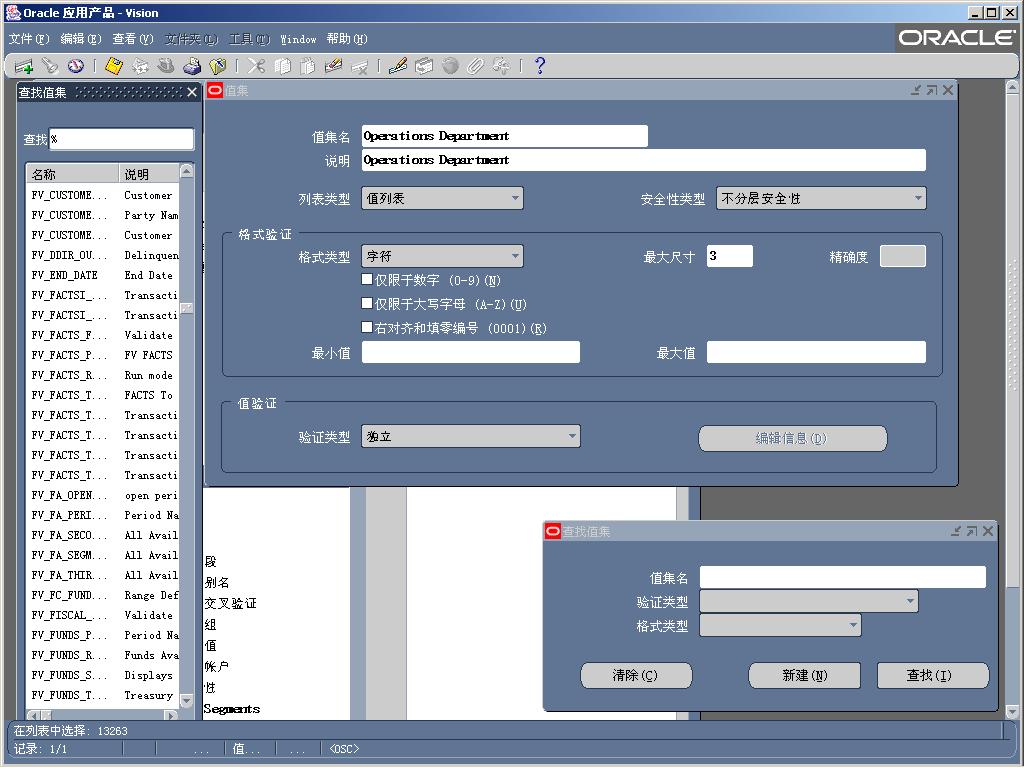Open the Show Navigator toolbar icon

(x=76, y=66)
